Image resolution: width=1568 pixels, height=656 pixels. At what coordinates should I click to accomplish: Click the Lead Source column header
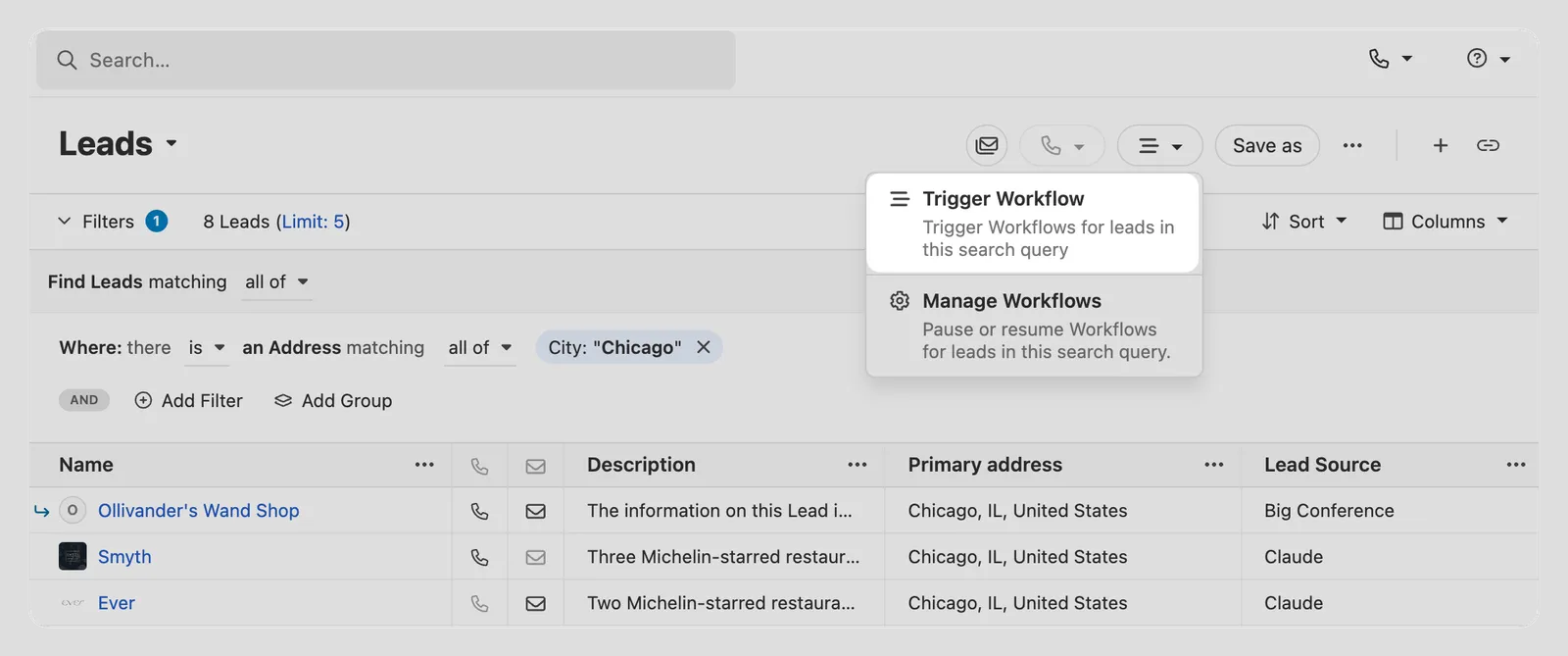coord(1322,465)
